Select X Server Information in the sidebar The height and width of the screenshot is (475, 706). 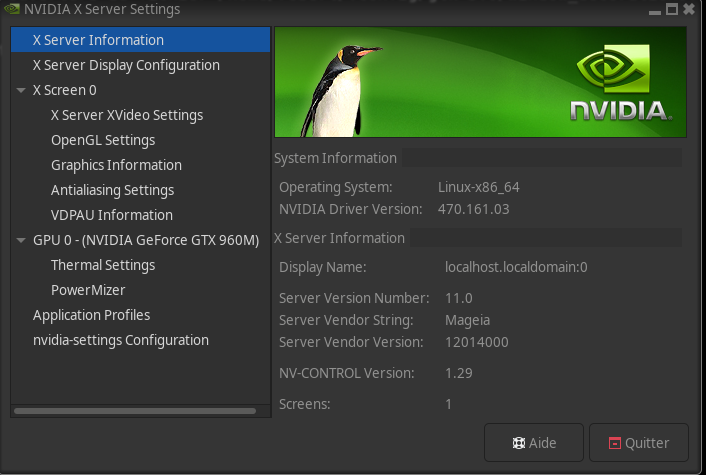point(140,40)
